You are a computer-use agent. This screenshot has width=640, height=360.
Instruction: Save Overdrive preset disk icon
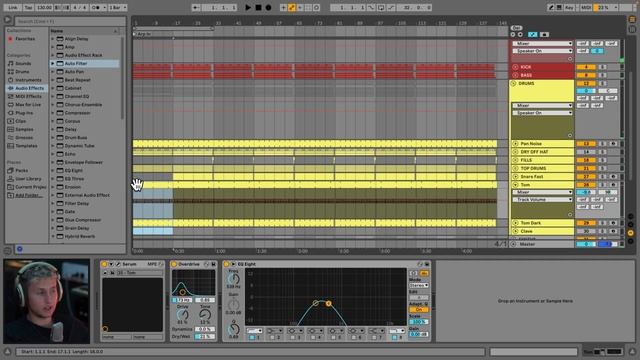[213, 264]
